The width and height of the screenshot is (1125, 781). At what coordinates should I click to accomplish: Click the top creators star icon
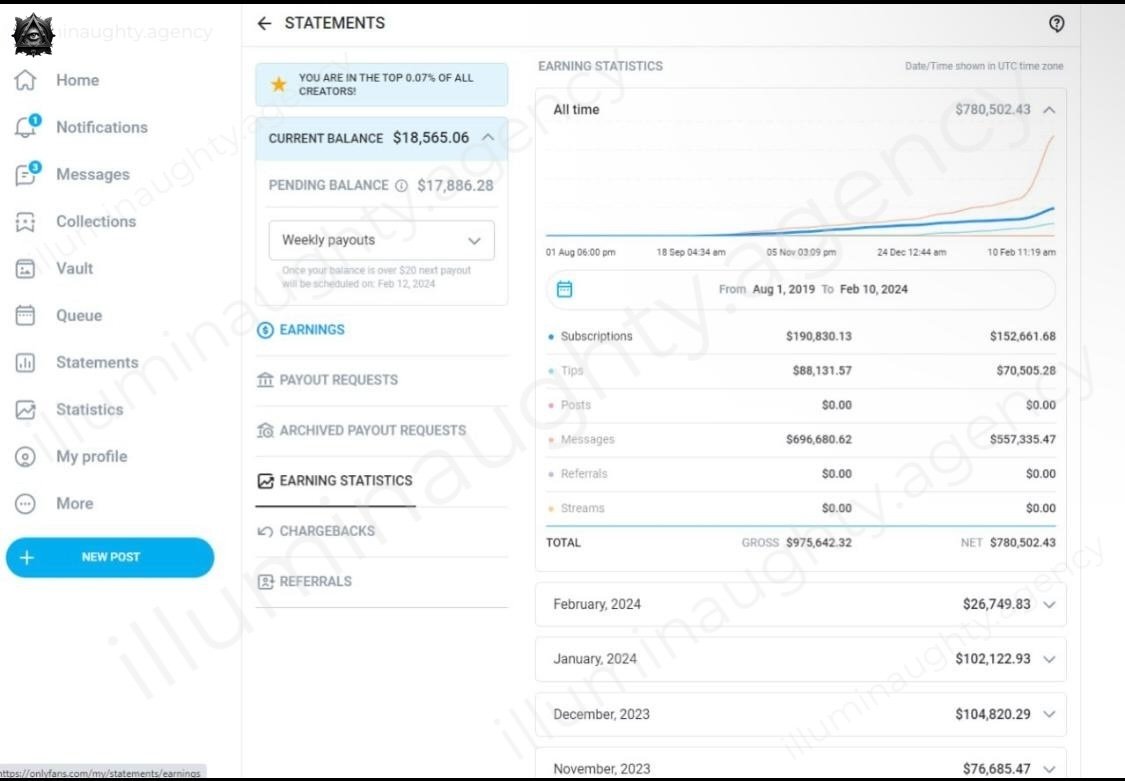point(278,85)
